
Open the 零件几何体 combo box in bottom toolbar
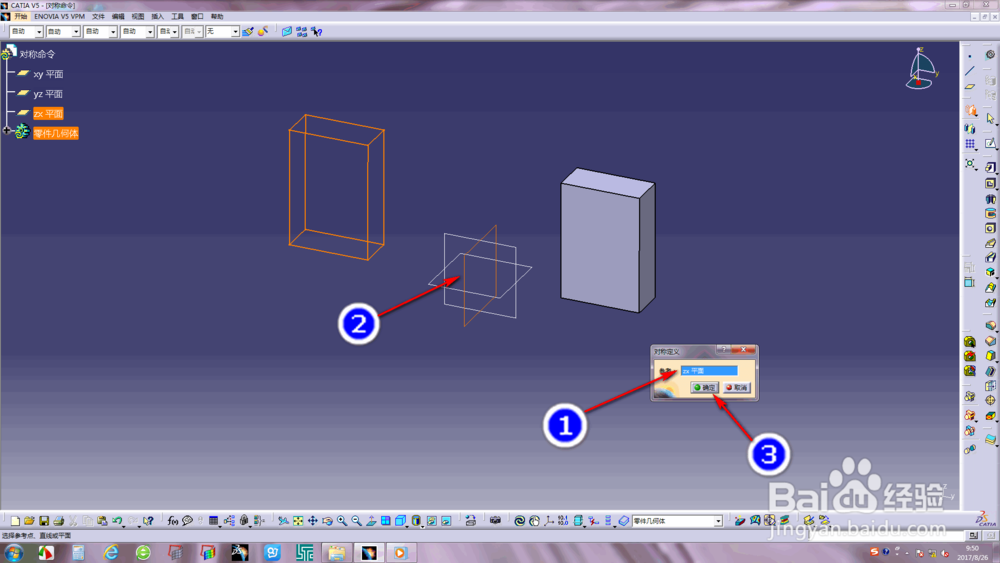point(677,521)
